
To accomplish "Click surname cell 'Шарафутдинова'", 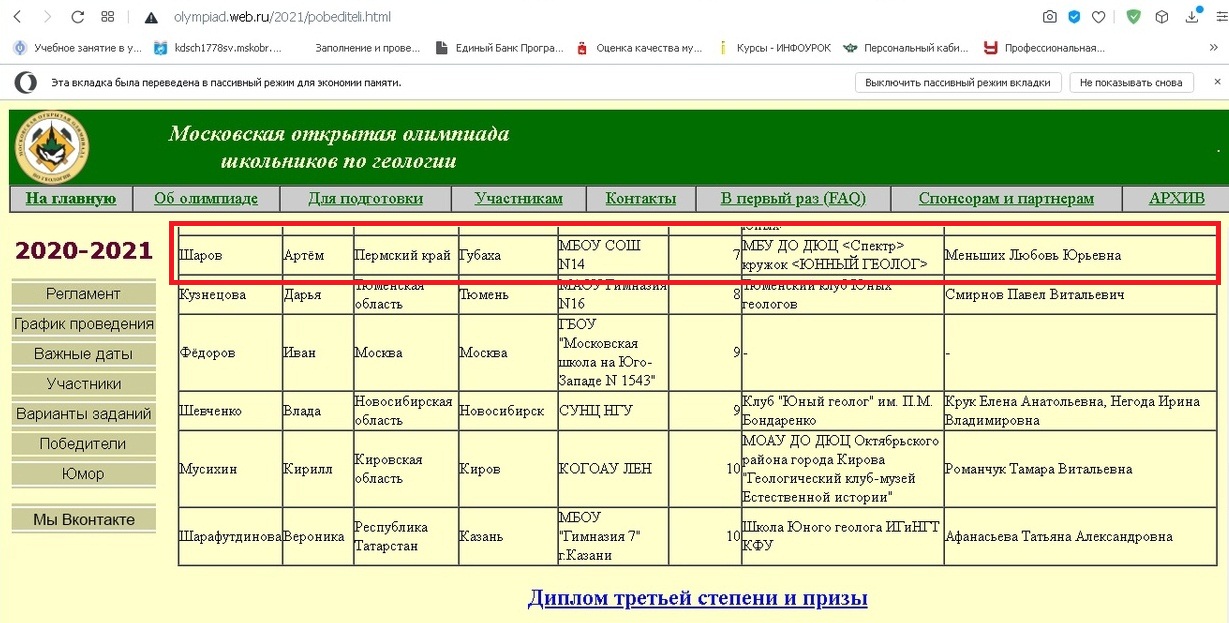I will [230, 537].
